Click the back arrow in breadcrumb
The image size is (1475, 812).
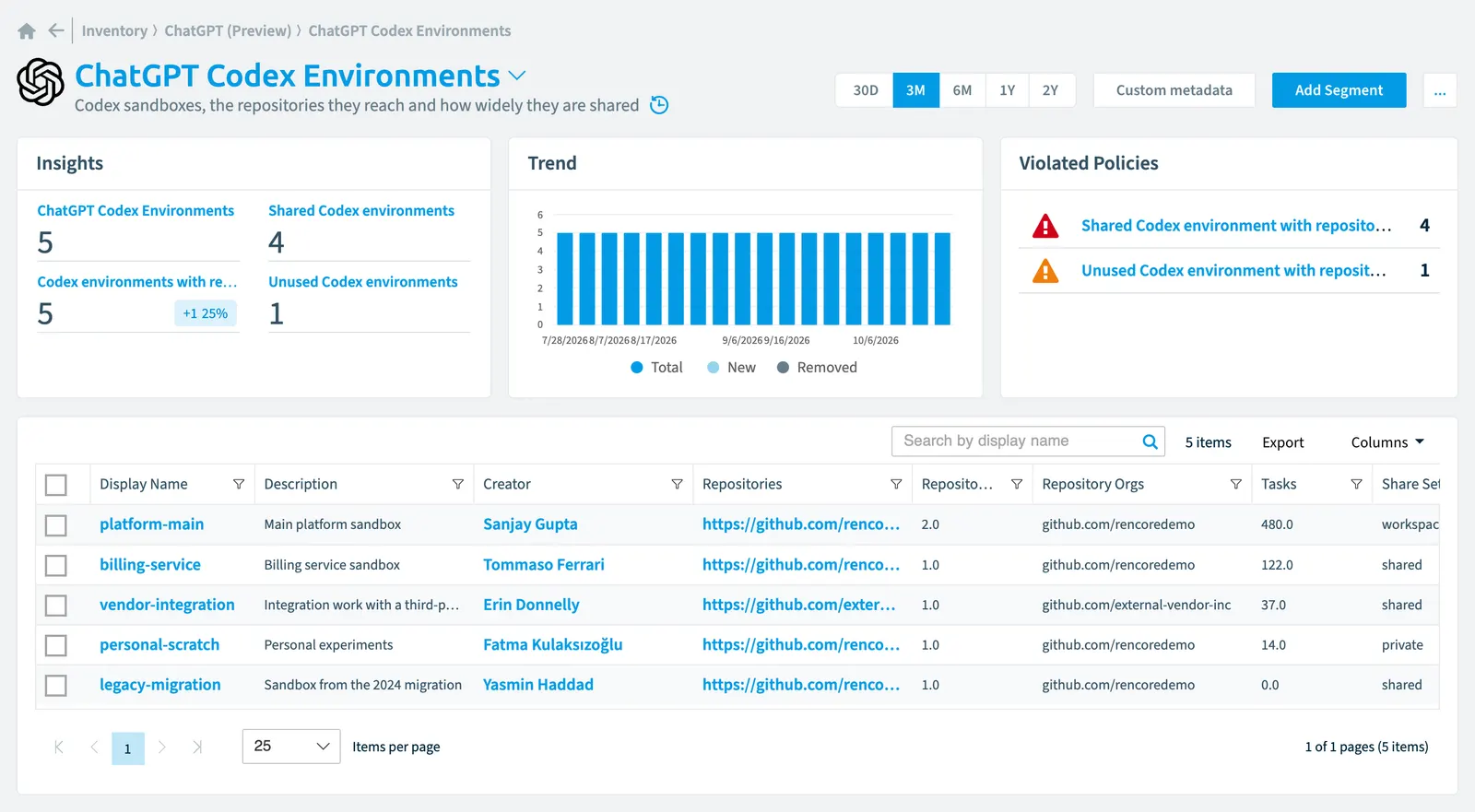(x=56, y=30)
